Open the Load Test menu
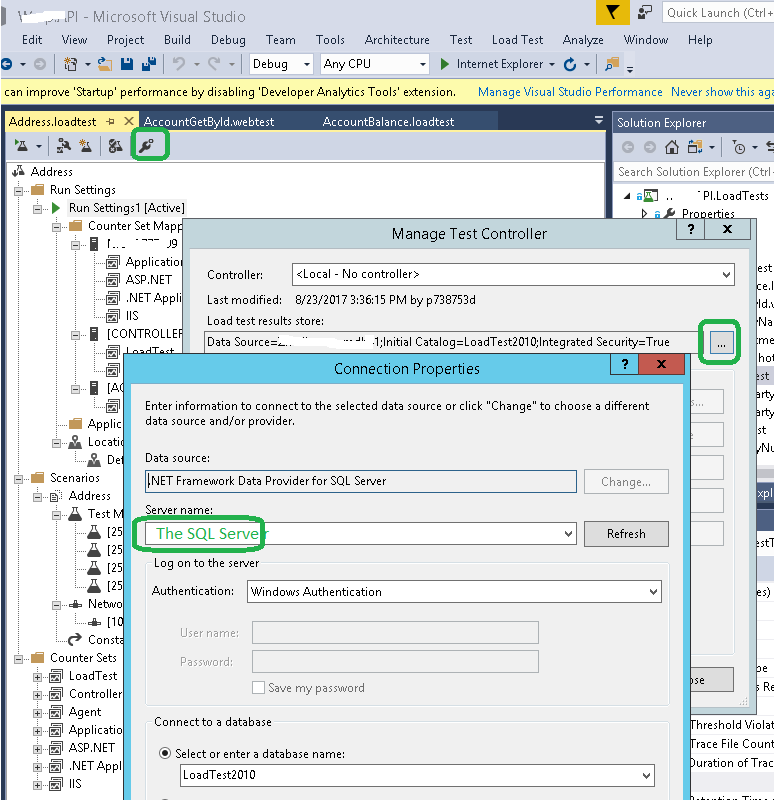 pyautogui.click(x=517, y=40)
